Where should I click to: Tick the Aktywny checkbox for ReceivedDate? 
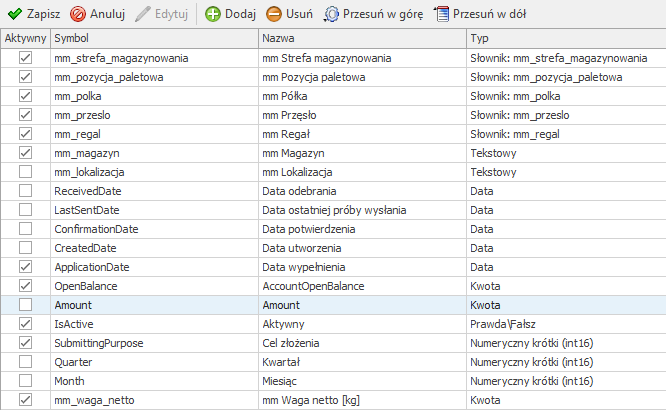click(x=25, y=191)
